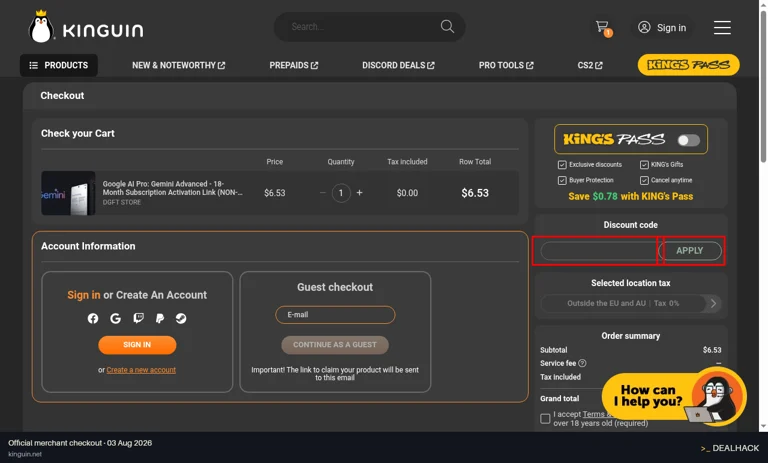This screenshot has height=463, width=768.
Task: Sign in with Google icon
Action: [x=115, y=318]
